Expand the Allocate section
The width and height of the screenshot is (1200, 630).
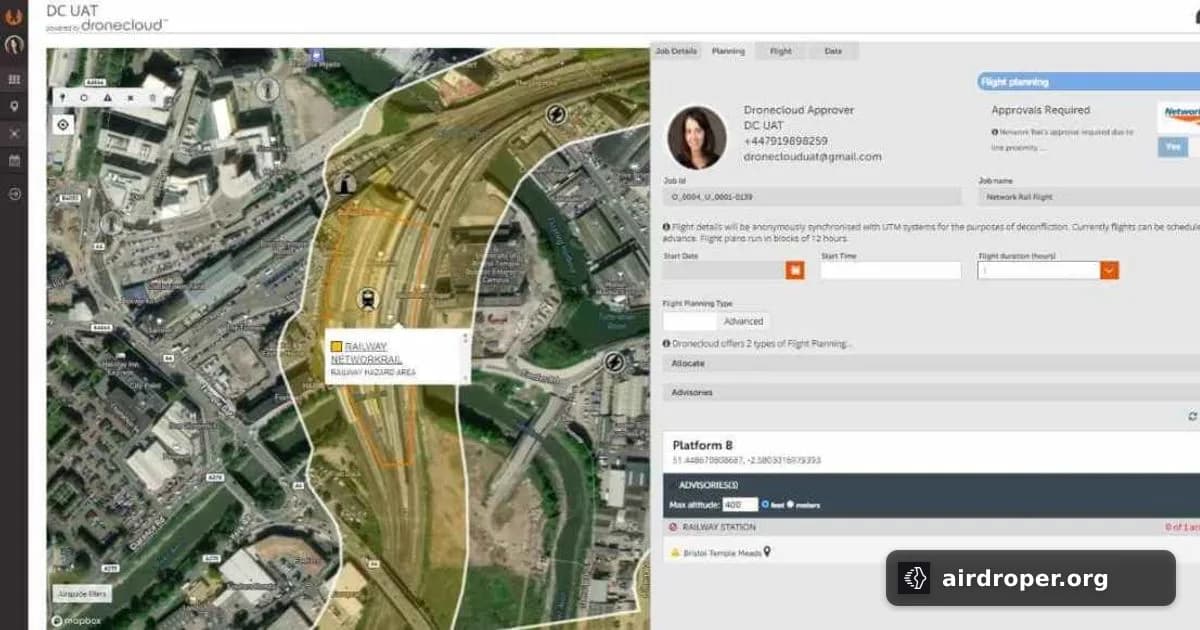(931, 363)
